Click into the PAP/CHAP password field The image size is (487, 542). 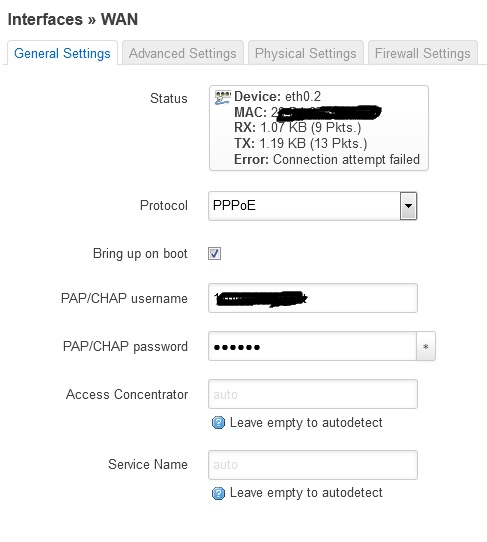312,346
